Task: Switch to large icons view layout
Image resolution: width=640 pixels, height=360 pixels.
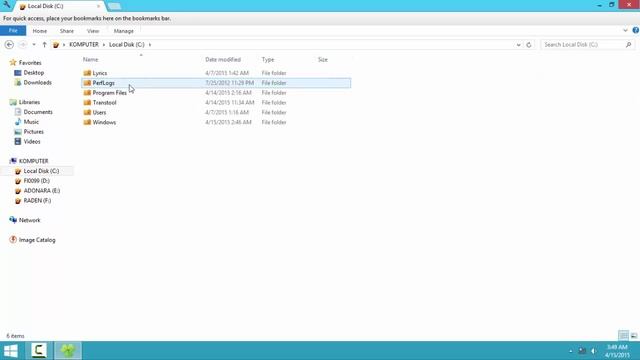Action: pos(634,336)
